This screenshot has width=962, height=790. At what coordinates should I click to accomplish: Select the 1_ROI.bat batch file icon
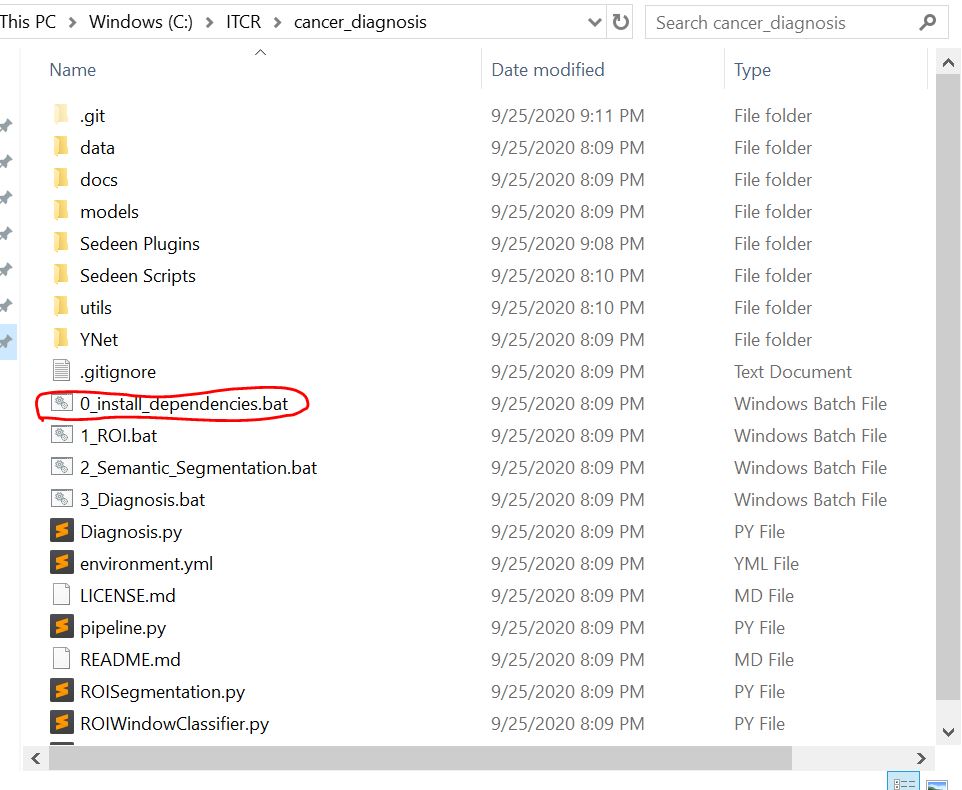click(x=61, y=434)
